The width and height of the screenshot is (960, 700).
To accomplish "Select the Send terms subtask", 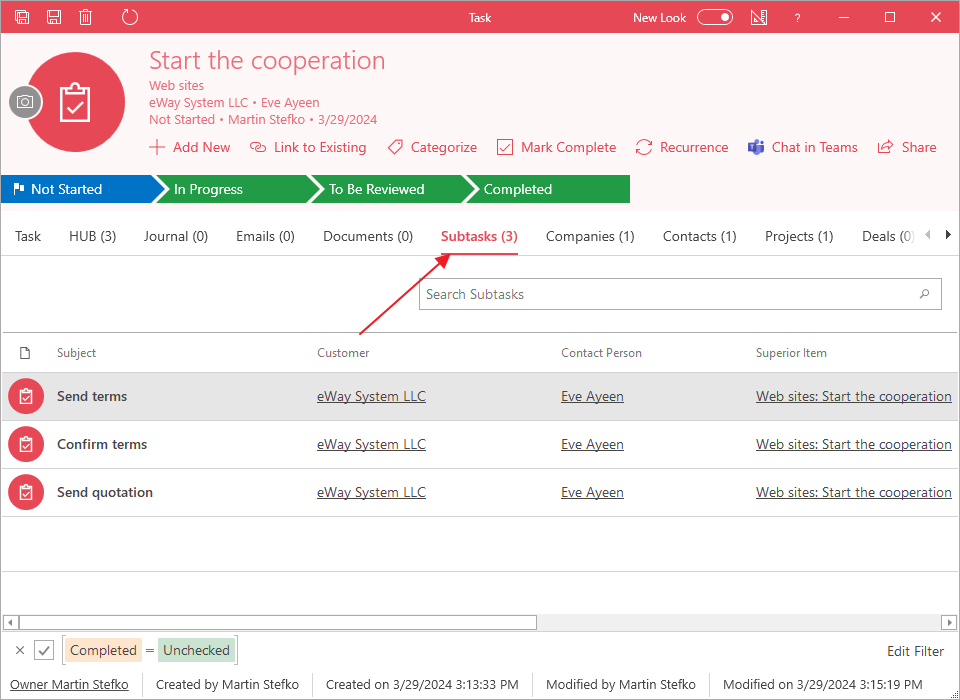I will click(92, 396).
